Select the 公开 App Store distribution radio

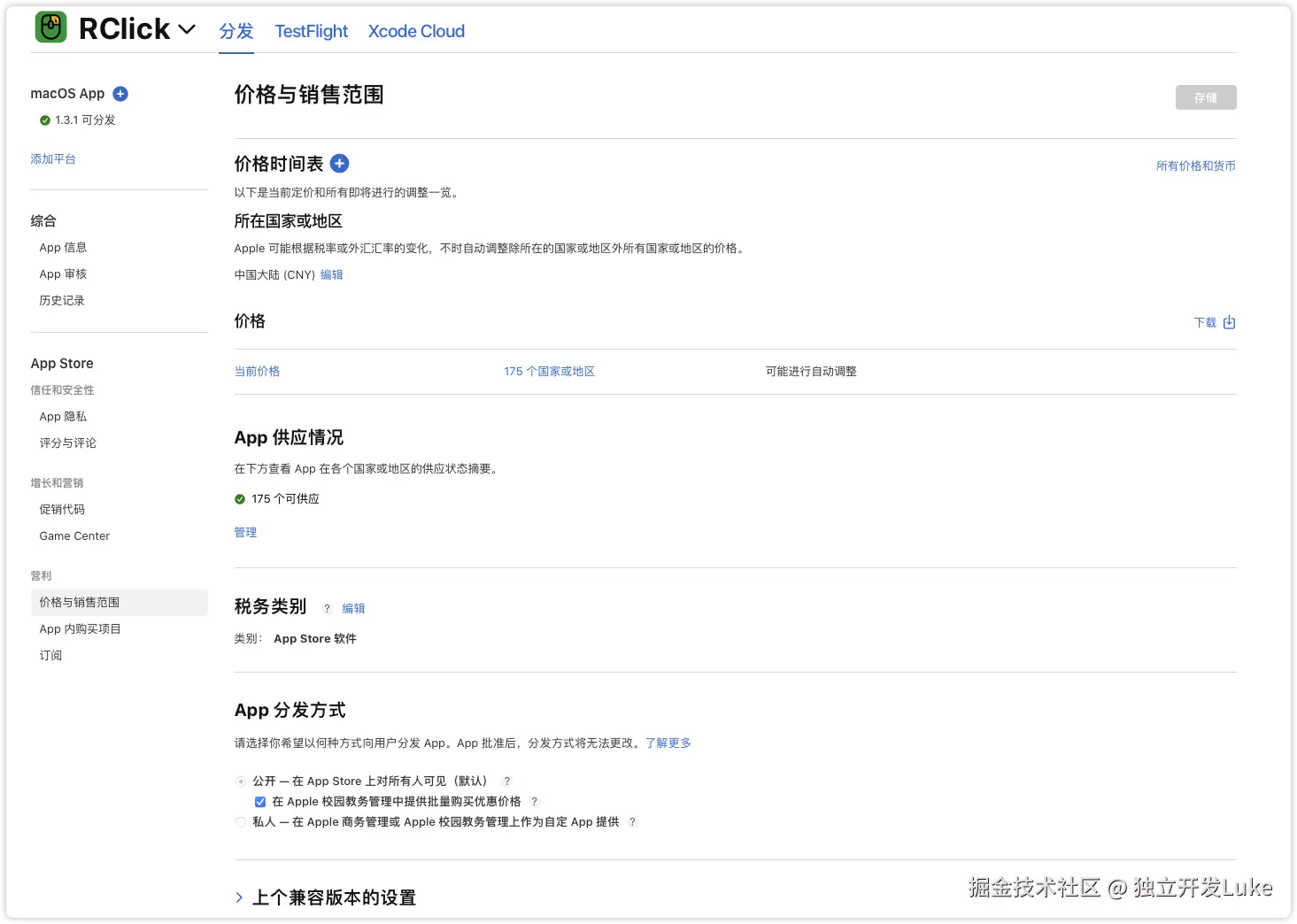tap(241, 782)
